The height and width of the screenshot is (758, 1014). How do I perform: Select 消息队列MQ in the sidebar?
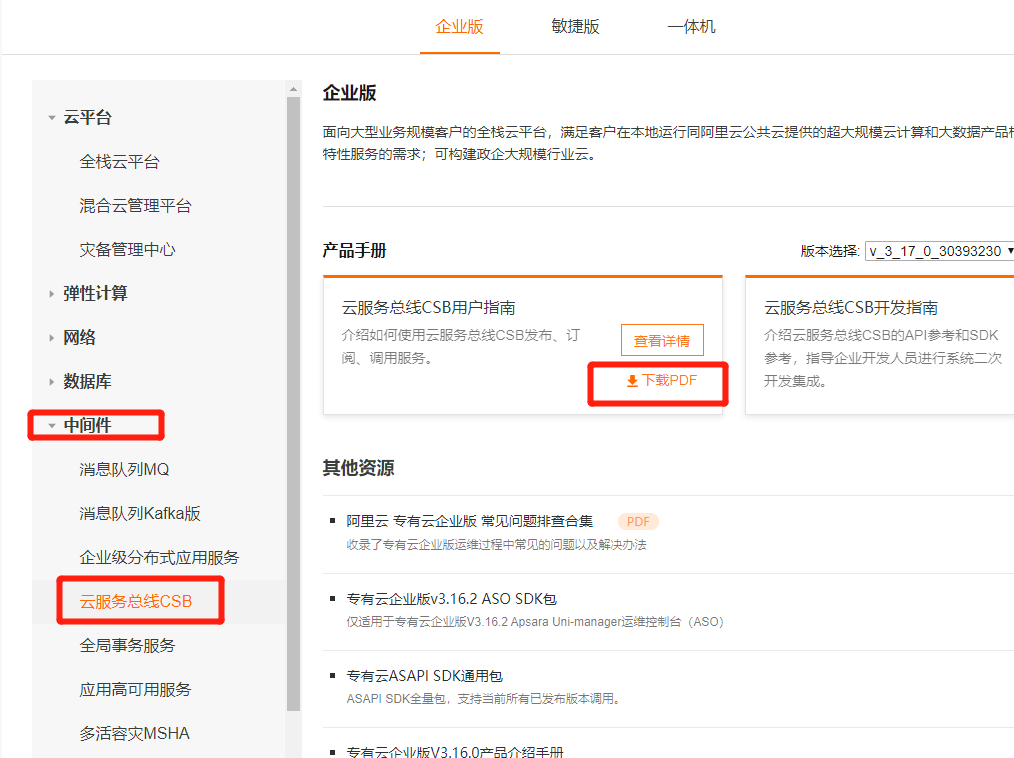pyautogui.click(x=124, y=470)
